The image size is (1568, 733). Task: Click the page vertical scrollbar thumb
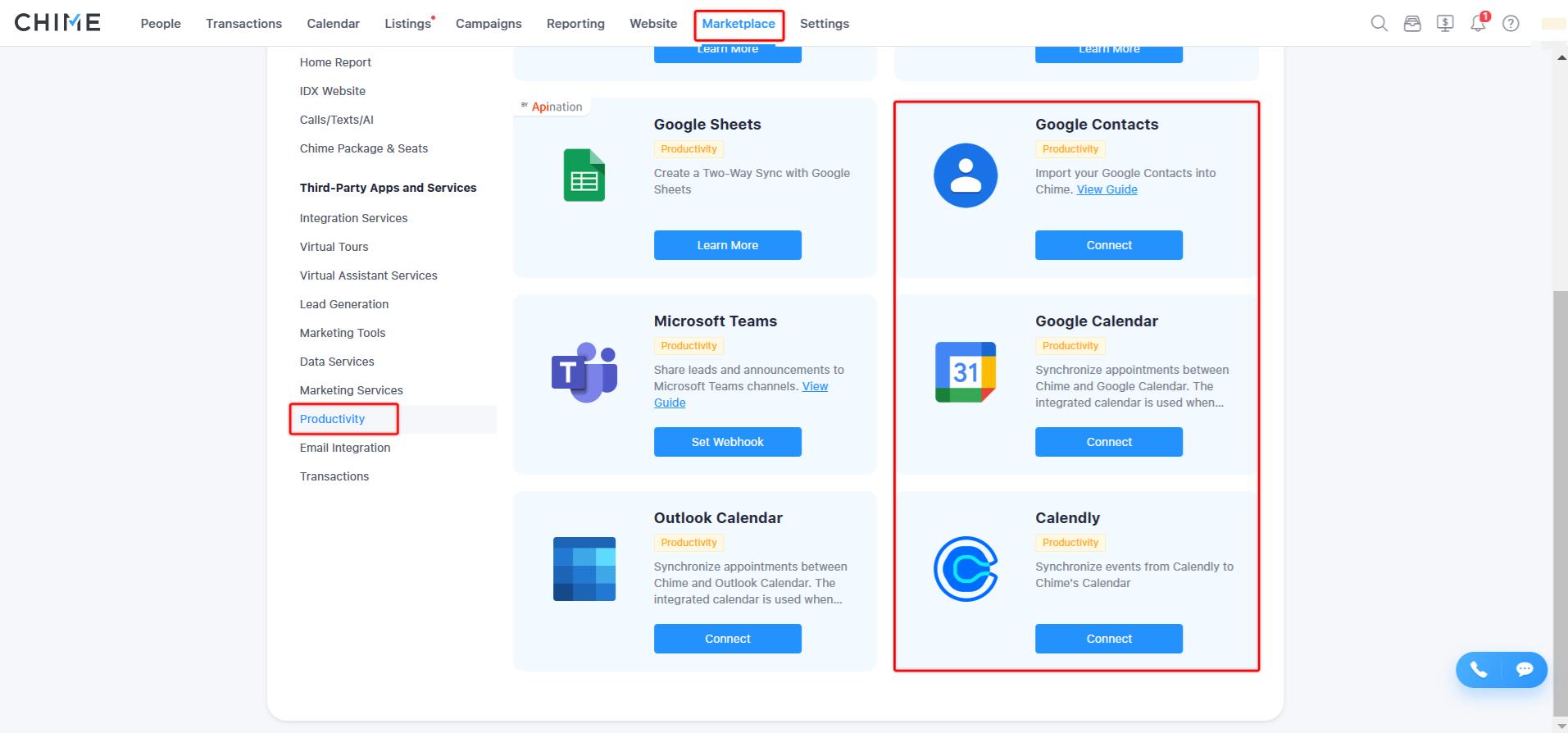click(1561, 503)
